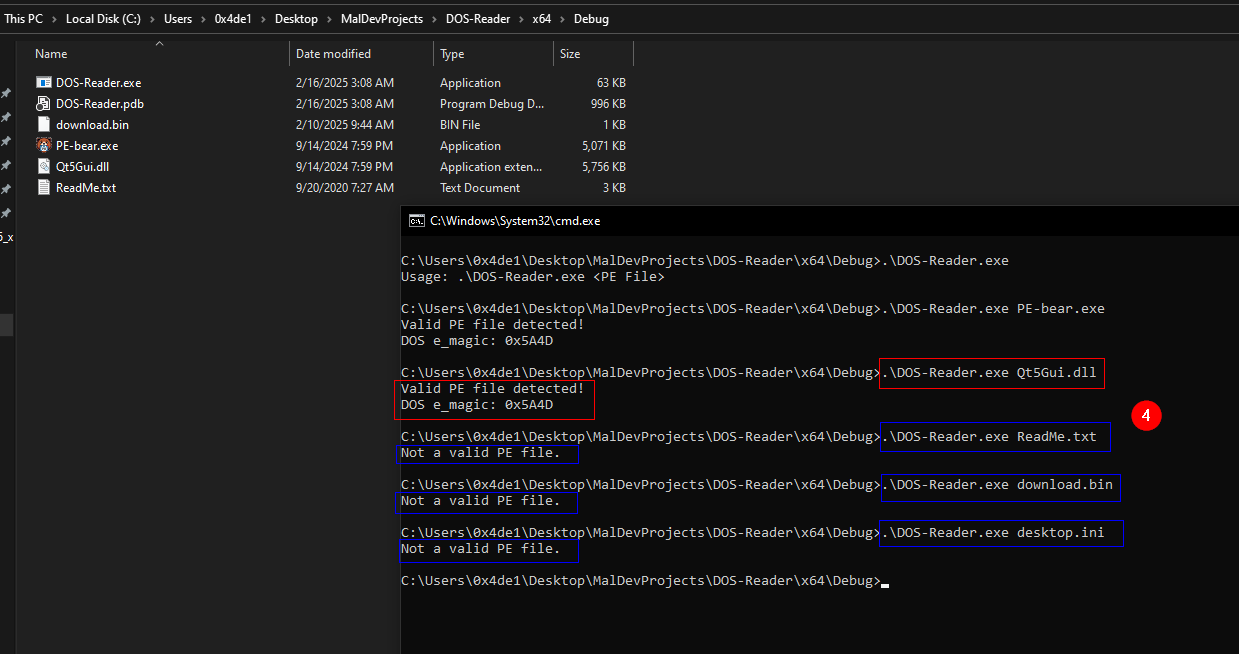
Task: Navigate to Local Disk (C:) breadcrumb
Action: click(104, 19)
